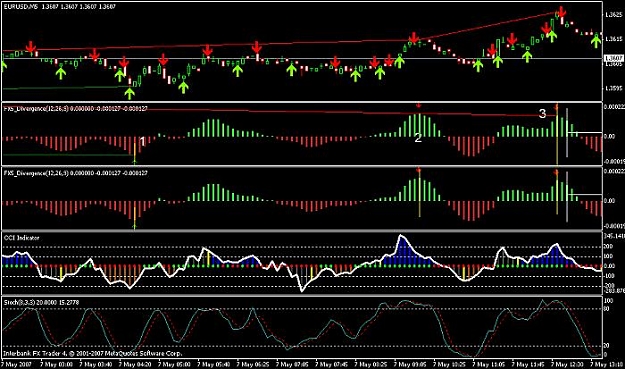Screen dimensions: 625x369
Task: Click the 1.3625 price axis label
Action: (613, 15)
